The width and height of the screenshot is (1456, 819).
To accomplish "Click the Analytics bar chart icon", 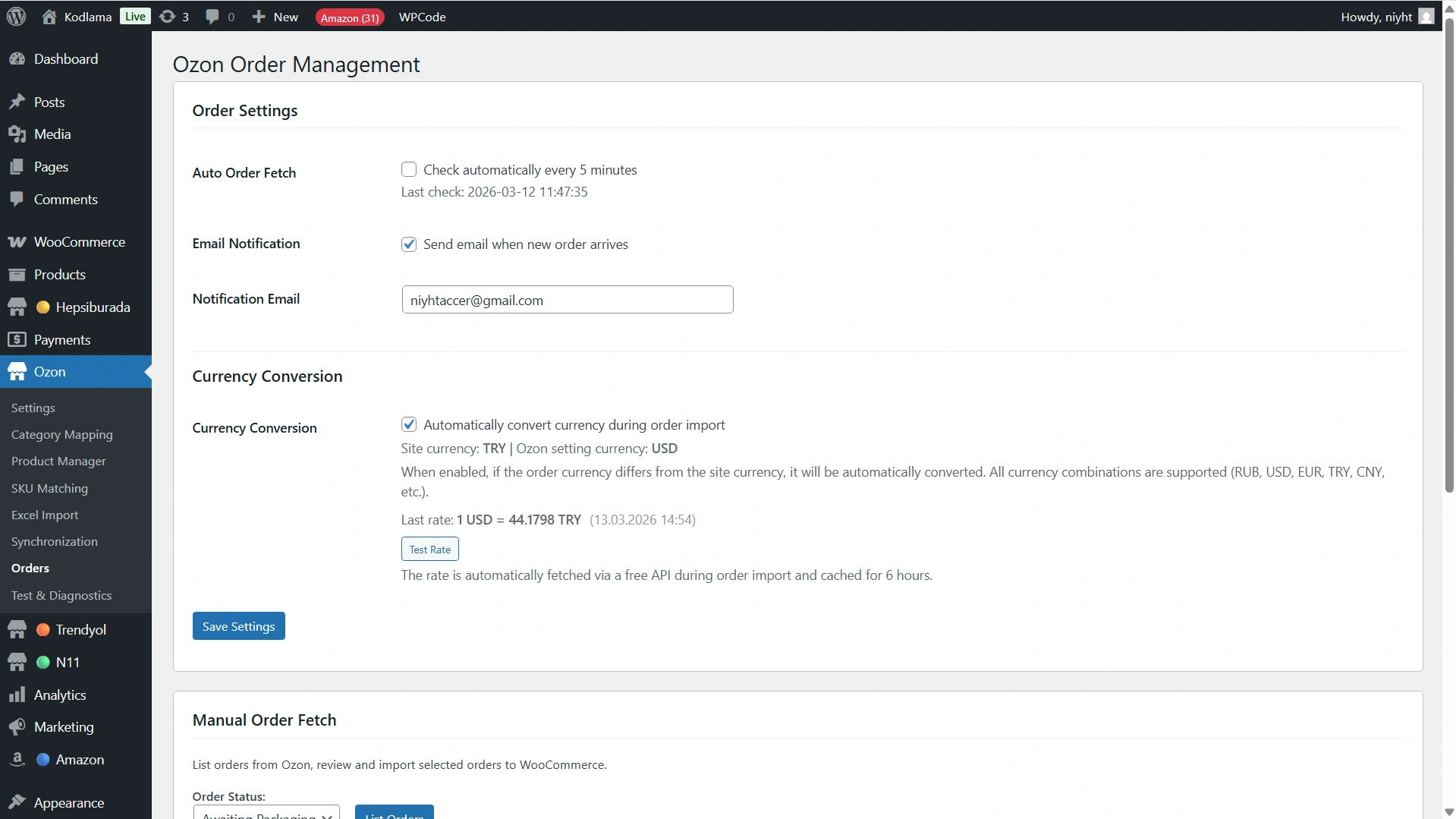I will tap(17, 695).
